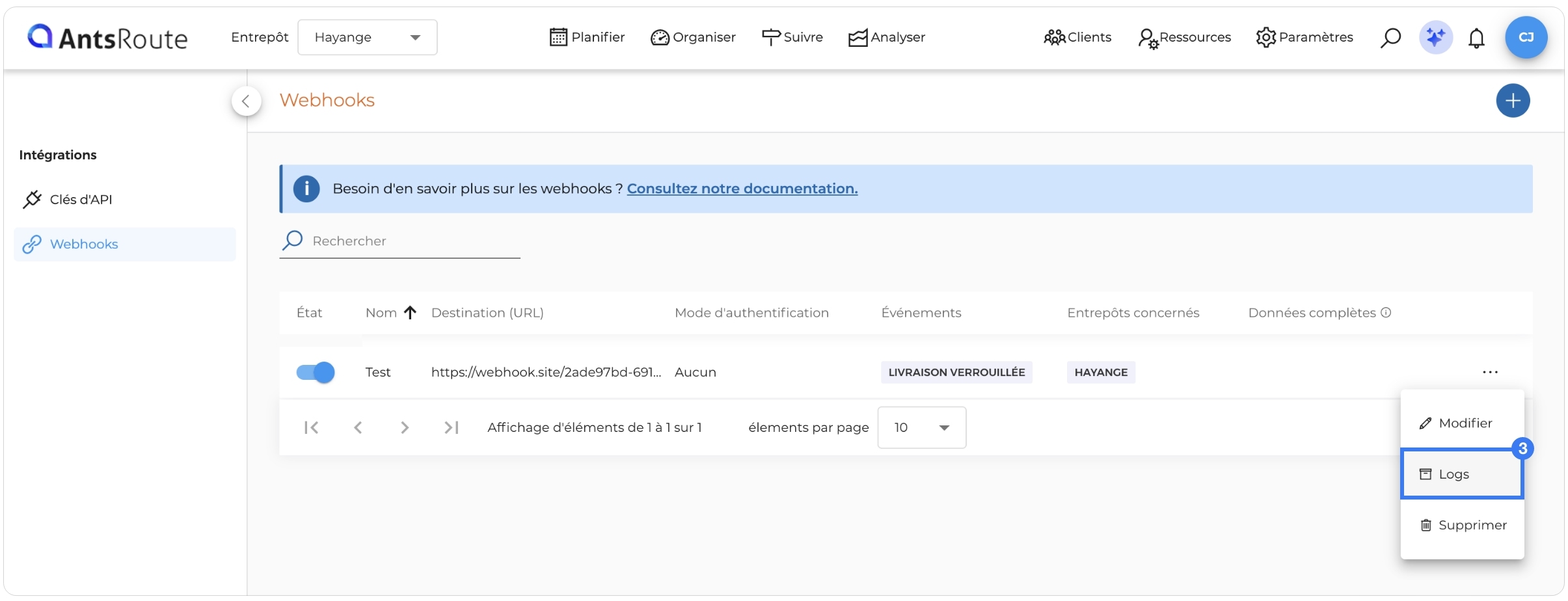The height and width of the screenshot is (601, 1568).
Task: Open the Suivre menu
Action: click(792, 37)
